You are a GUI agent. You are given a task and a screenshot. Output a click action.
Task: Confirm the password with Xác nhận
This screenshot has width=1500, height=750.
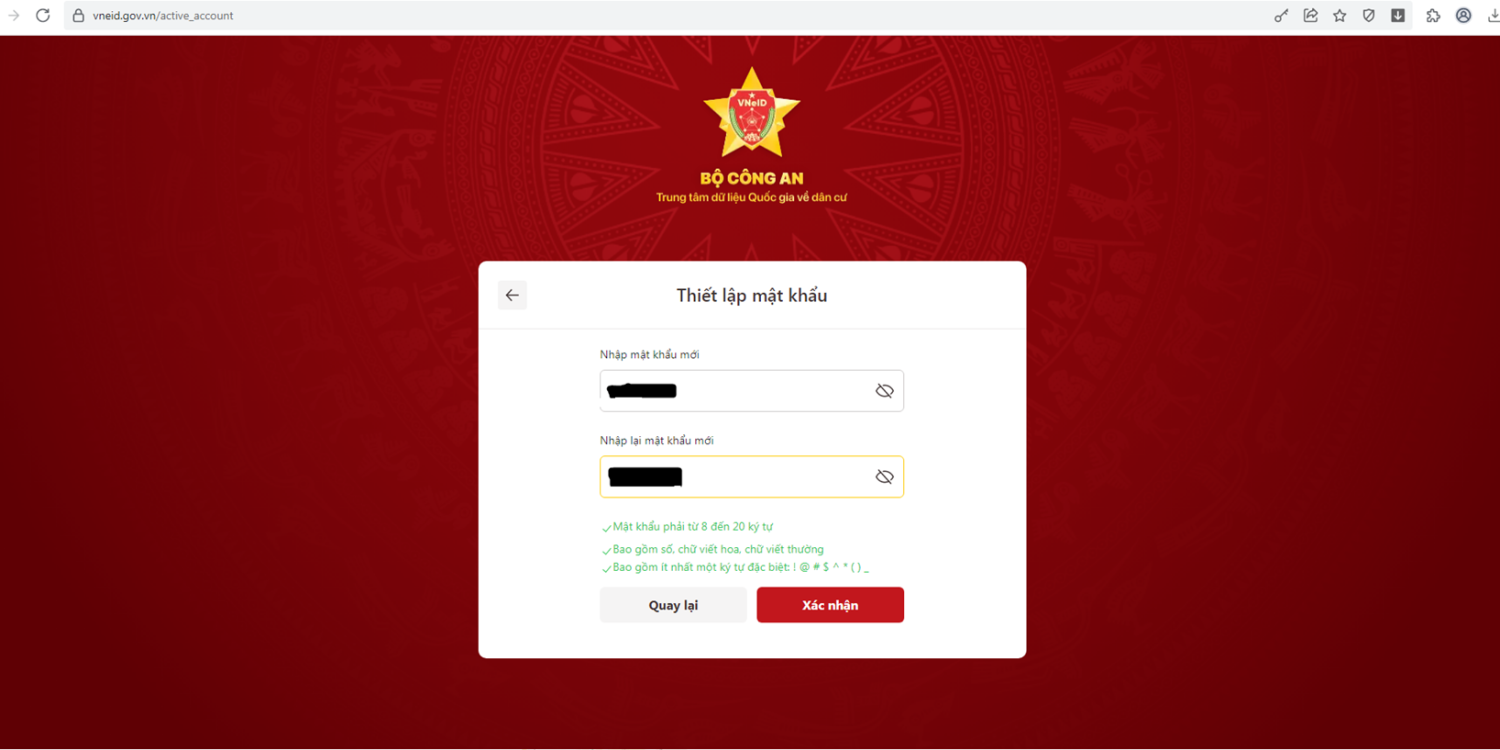(x=830, y=605)
